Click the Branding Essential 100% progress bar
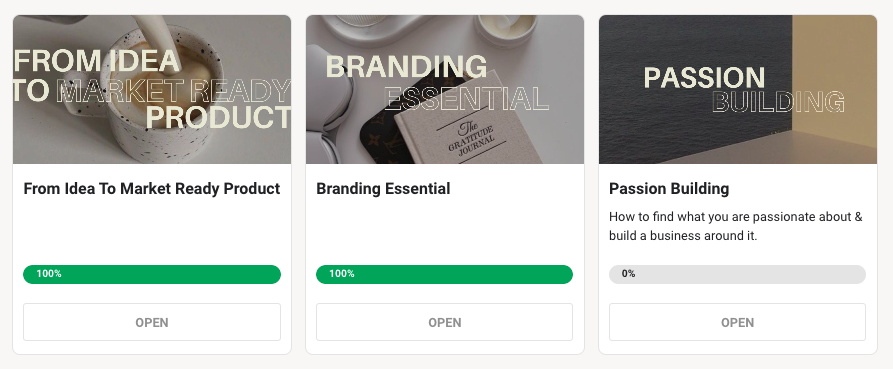Viewport: 893px width, 369px height. click(444, 274)
